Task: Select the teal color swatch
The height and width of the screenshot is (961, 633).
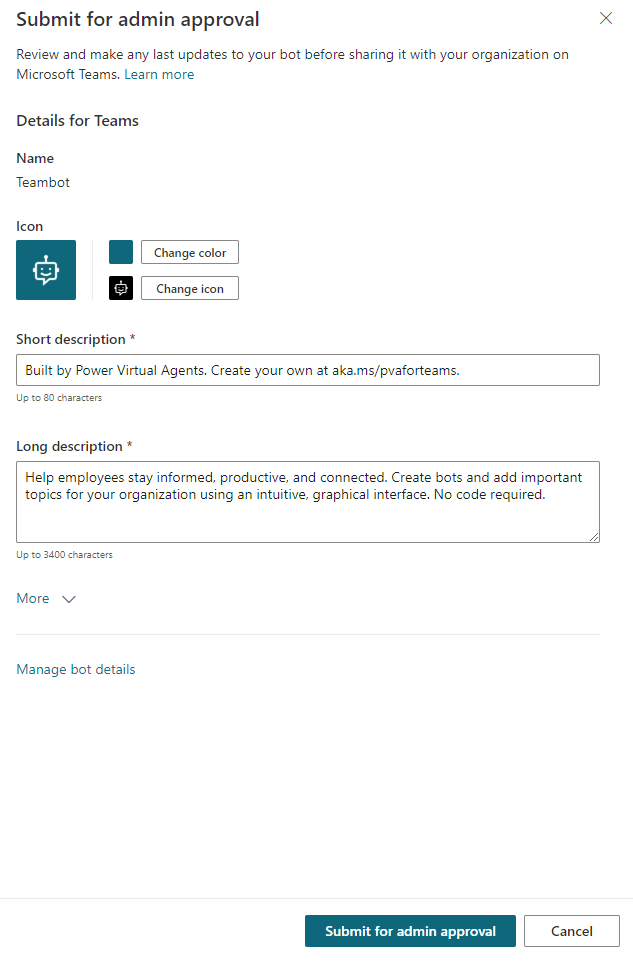Action: pyautogui.click(x=121, y=252)
